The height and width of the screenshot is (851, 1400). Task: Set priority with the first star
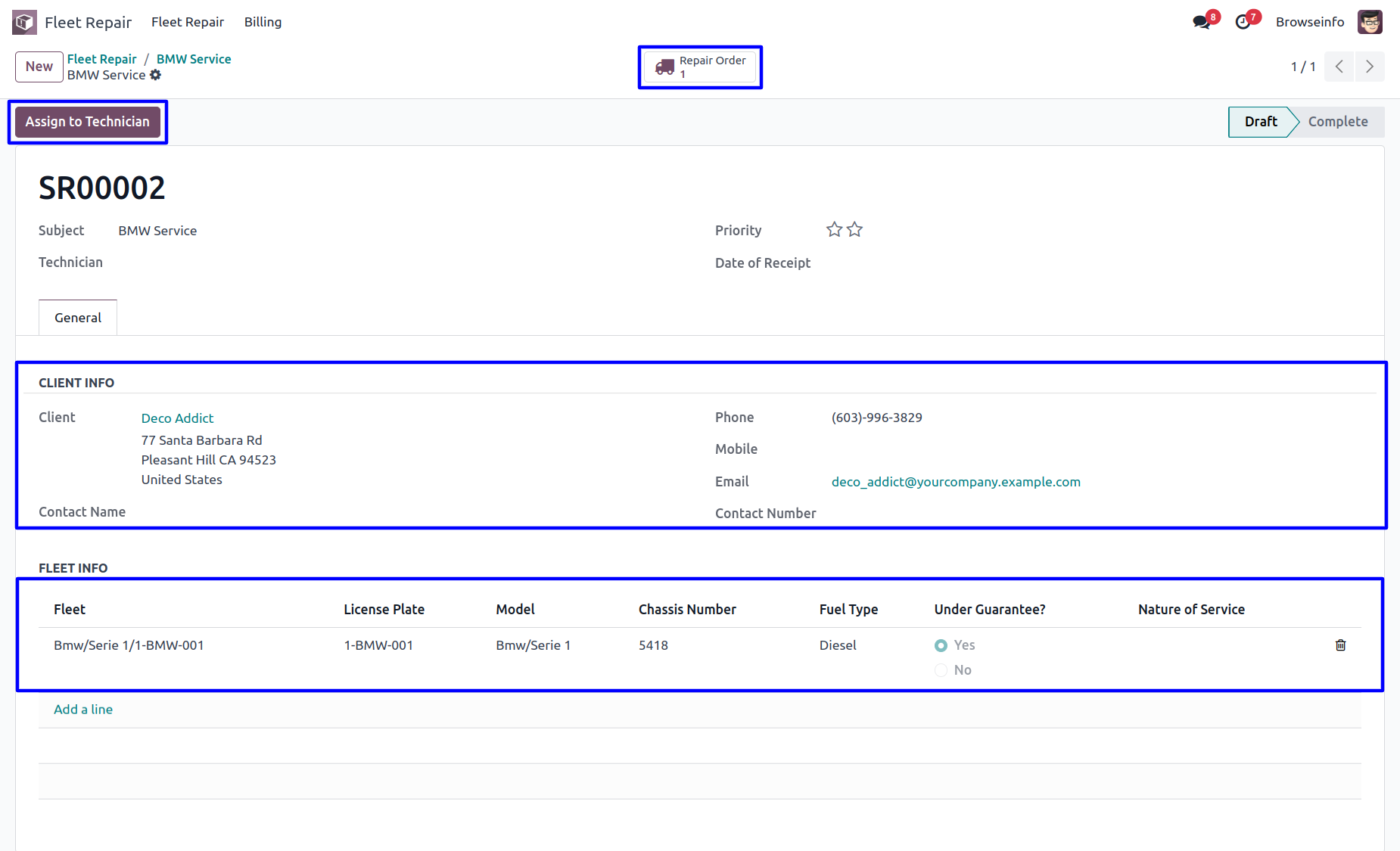[834, 230]
